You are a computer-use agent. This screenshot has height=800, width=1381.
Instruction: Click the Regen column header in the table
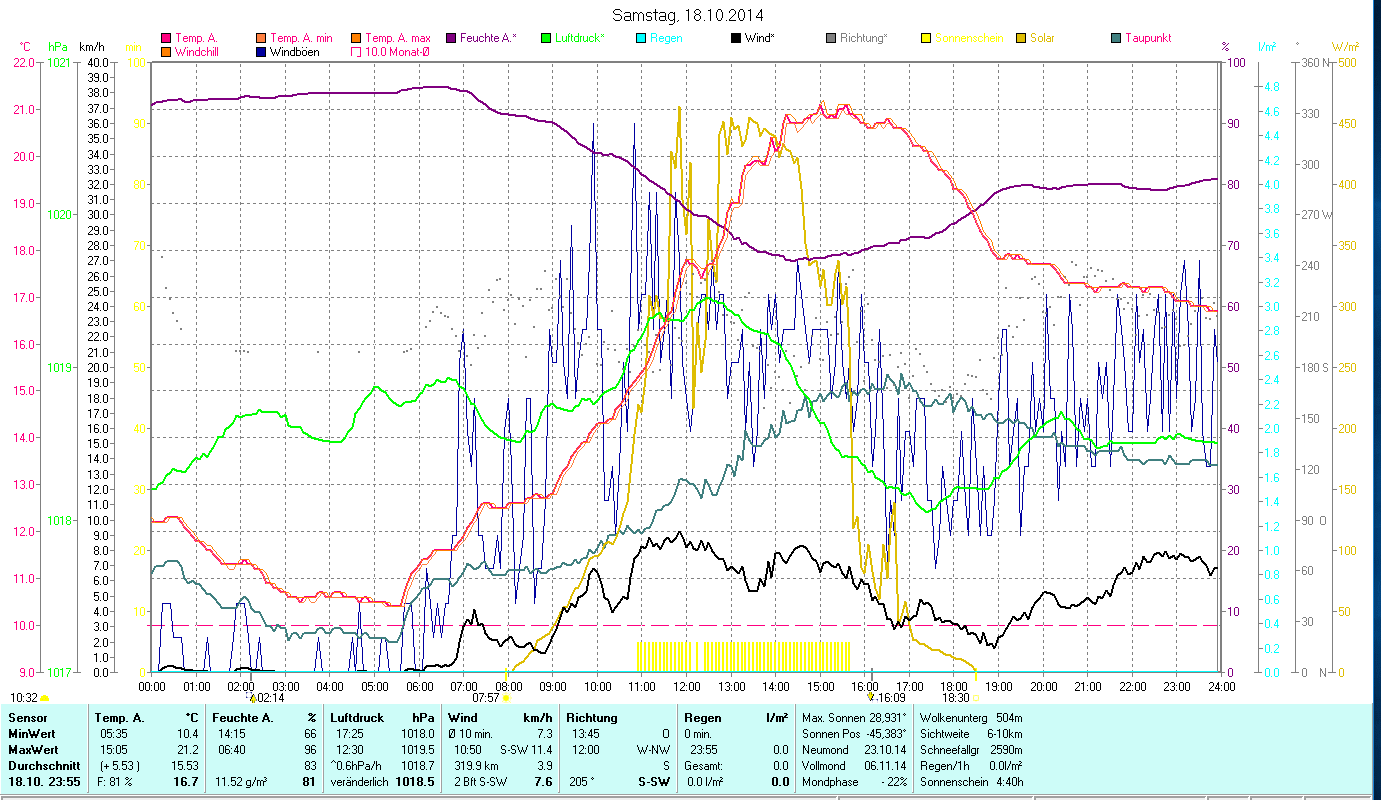click(703, 718)
